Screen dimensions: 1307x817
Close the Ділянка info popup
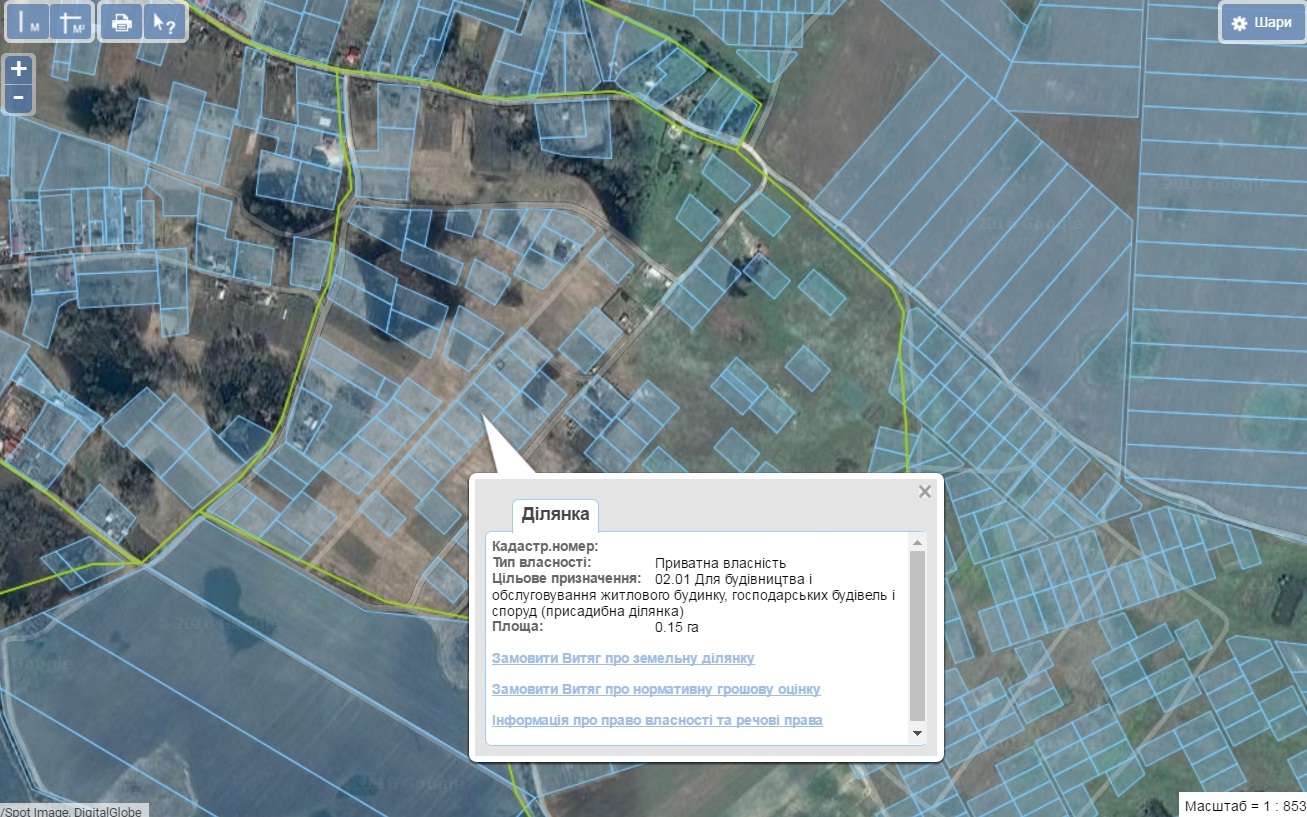point(925,491)
